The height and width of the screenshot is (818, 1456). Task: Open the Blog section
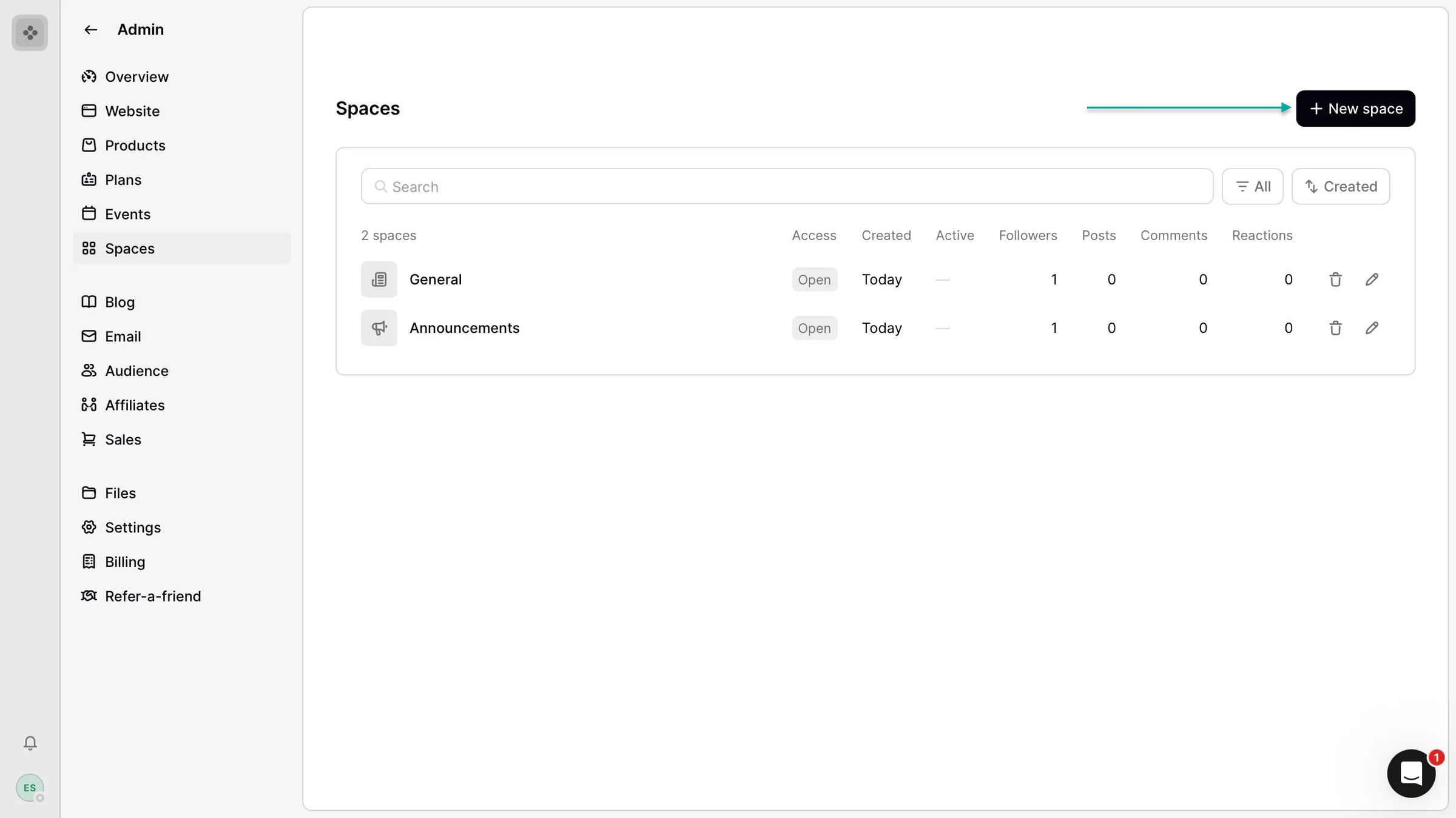181,302
